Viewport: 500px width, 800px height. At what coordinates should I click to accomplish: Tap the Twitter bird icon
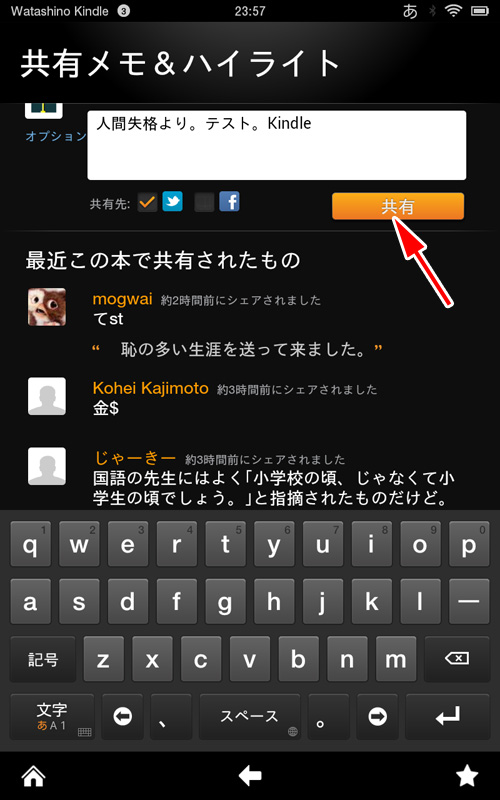click(172, 202)
